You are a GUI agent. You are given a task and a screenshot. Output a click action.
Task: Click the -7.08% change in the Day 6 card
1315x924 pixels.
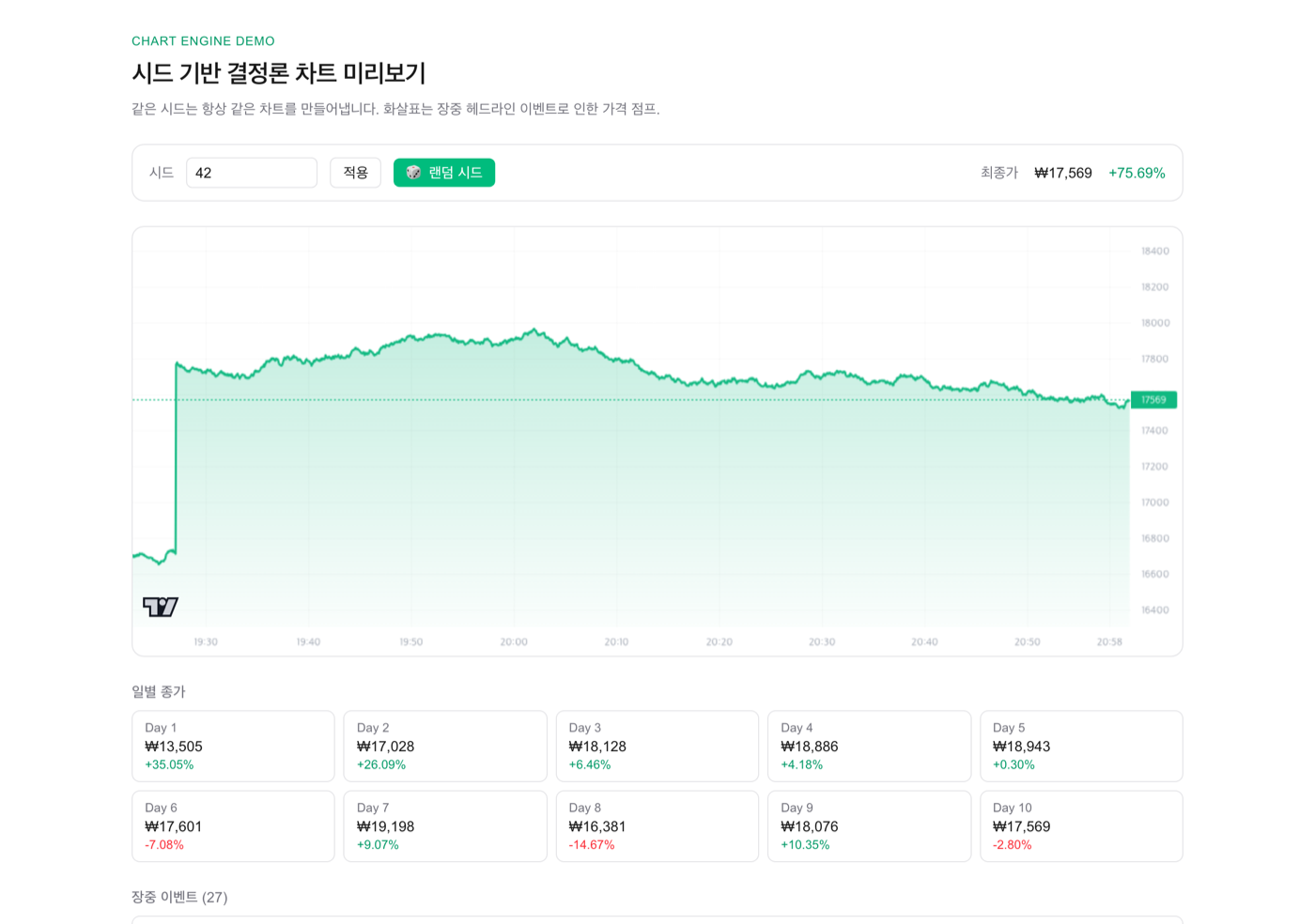pyautogui.click(x=164, y=844)
